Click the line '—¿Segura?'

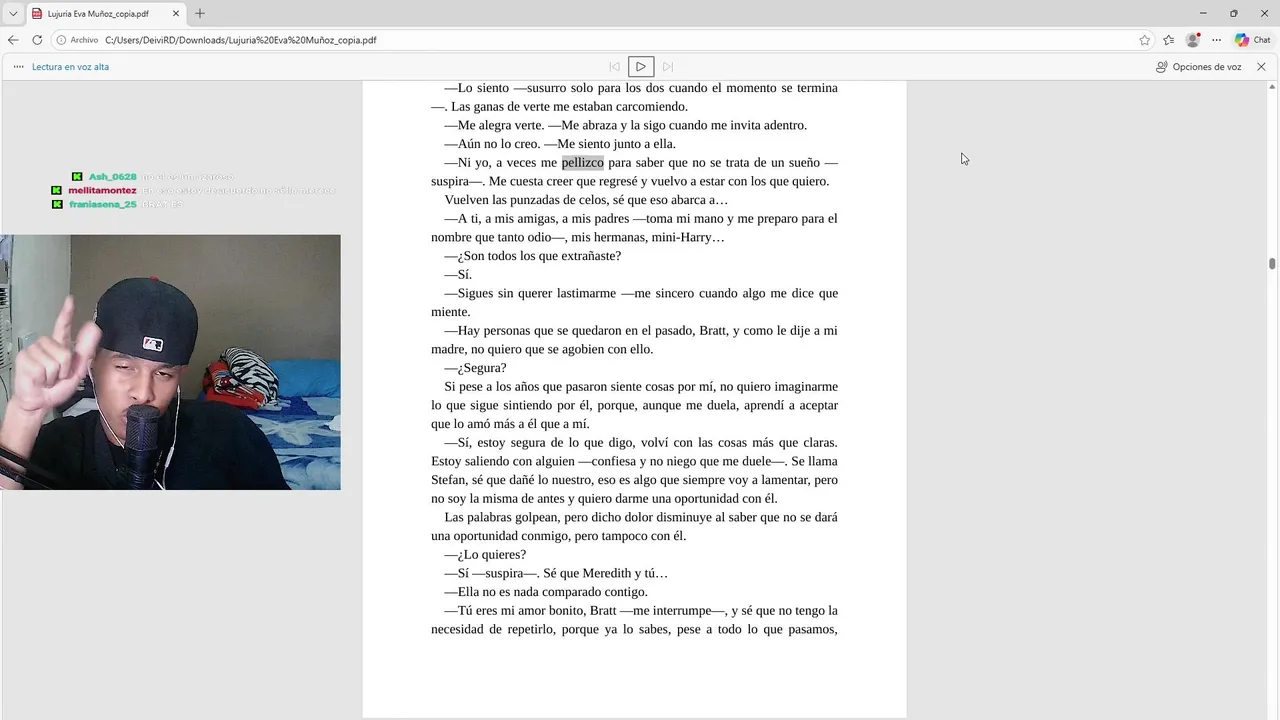(x=475, y=368)
